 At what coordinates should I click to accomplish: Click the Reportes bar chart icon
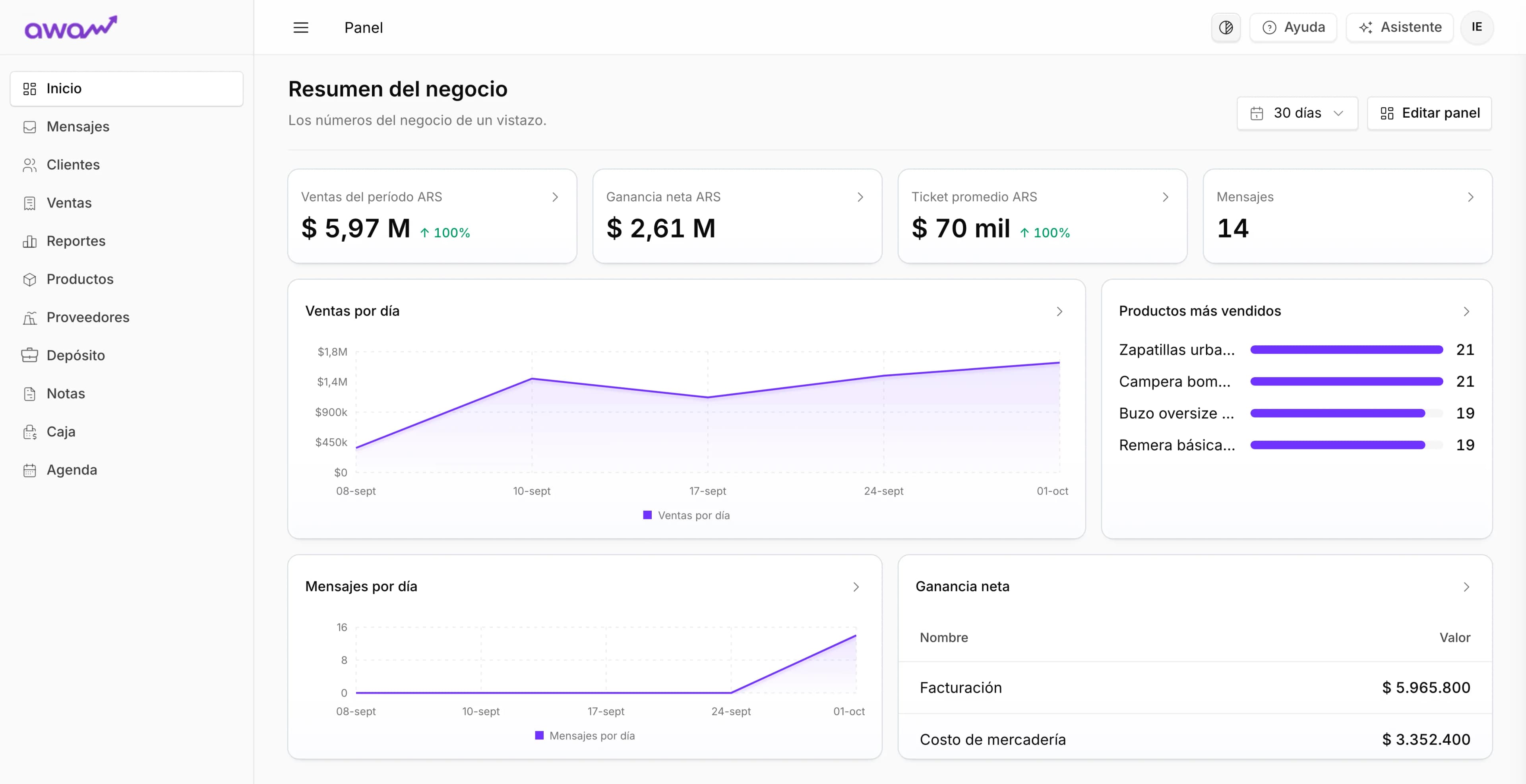[30, 241]
